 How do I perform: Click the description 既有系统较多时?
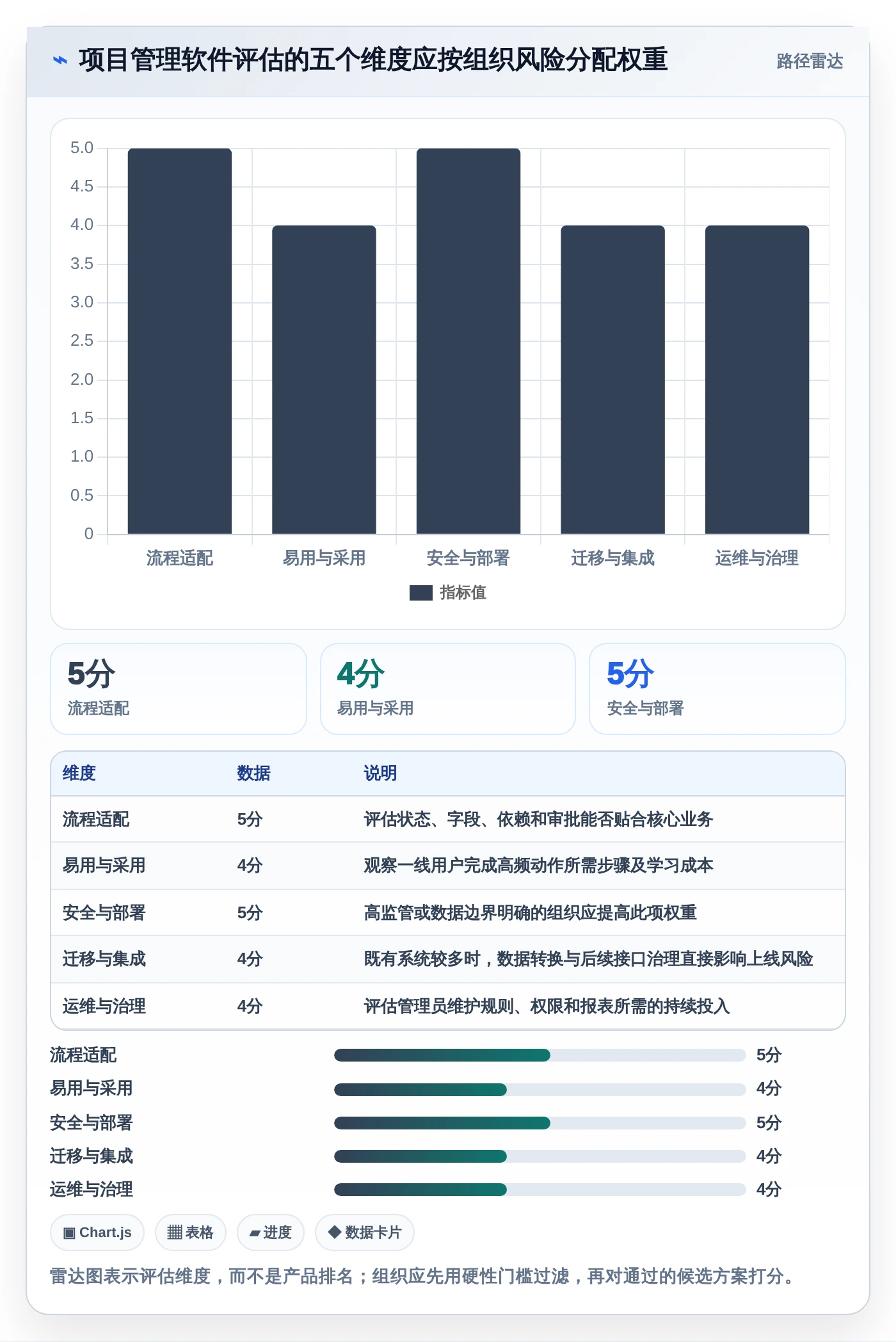tap(588, 959)
